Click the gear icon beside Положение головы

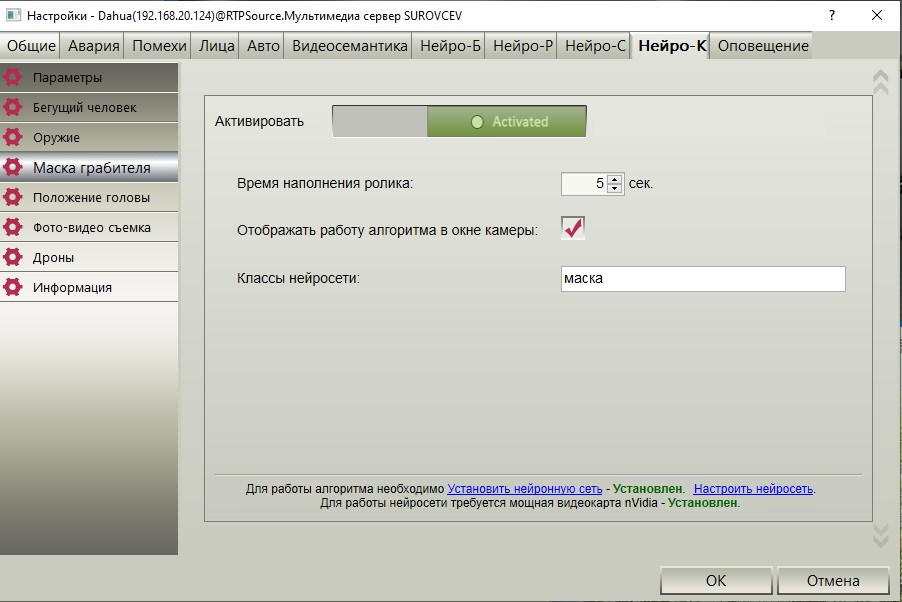coord(13,197)
